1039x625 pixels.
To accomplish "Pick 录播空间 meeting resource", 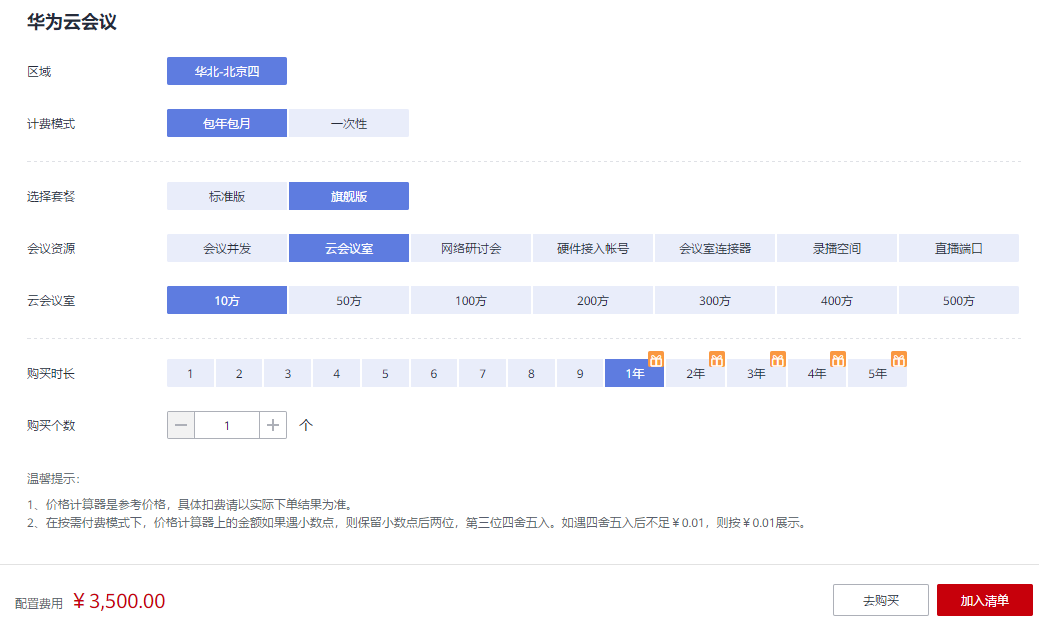I will pyautogui.click(x=836, y=248).
